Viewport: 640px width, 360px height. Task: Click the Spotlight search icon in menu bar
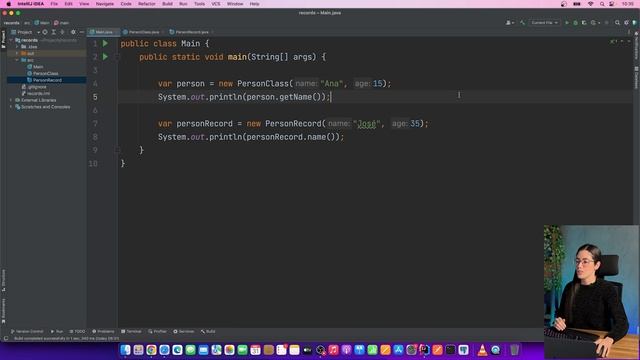[602, 4]
